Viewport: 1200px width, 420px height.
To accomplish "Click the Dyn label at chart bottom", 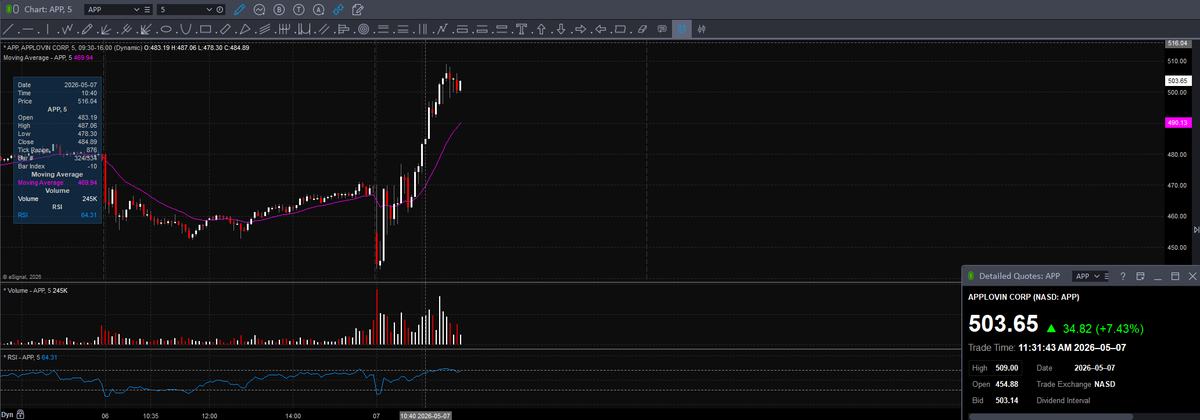I will click(6, 414).
